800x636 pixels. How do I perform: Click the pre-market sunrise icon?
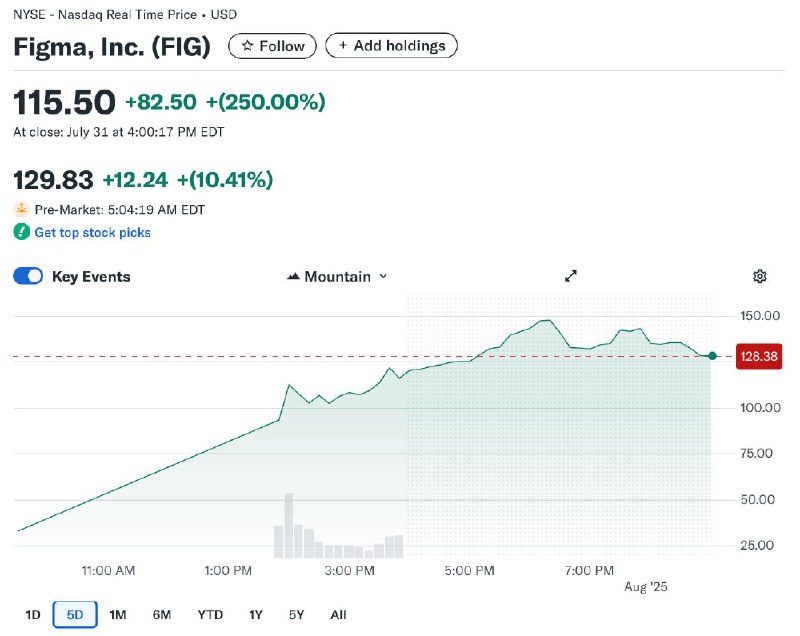[x=21, y=209]
